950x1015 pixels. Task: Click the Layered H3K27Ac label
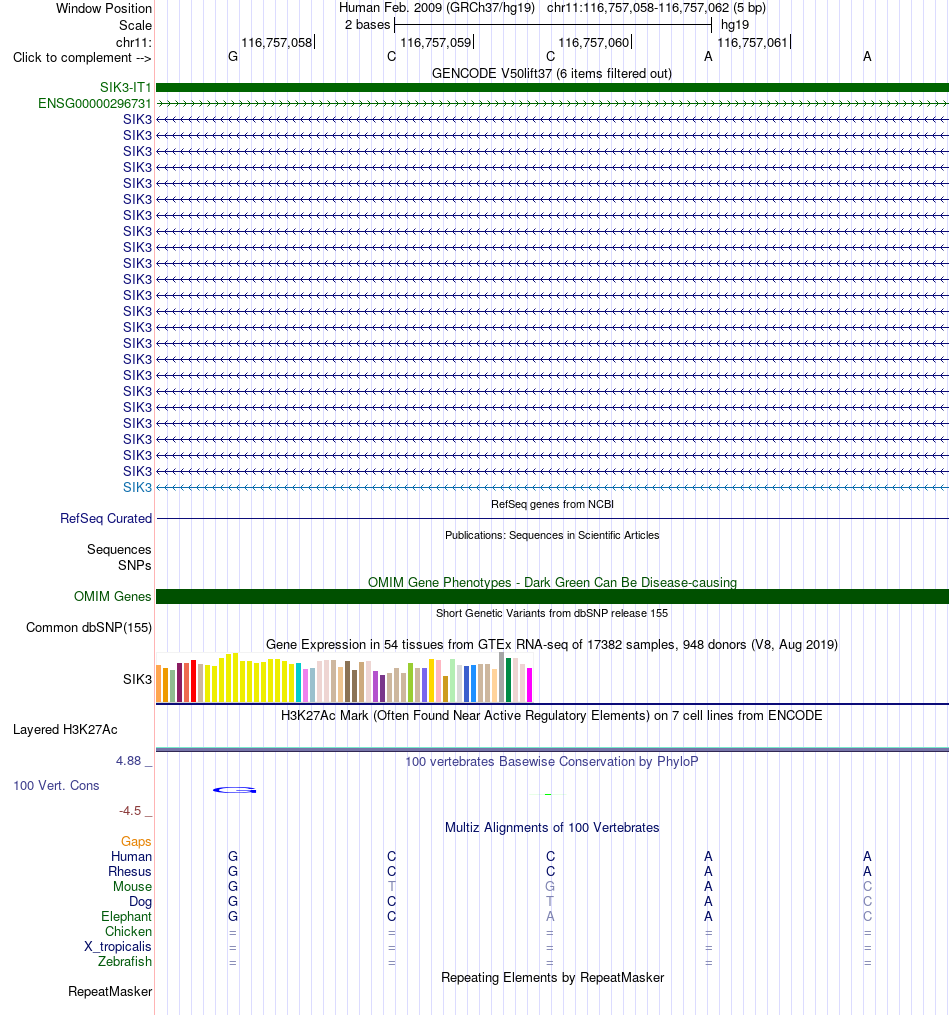65,730
